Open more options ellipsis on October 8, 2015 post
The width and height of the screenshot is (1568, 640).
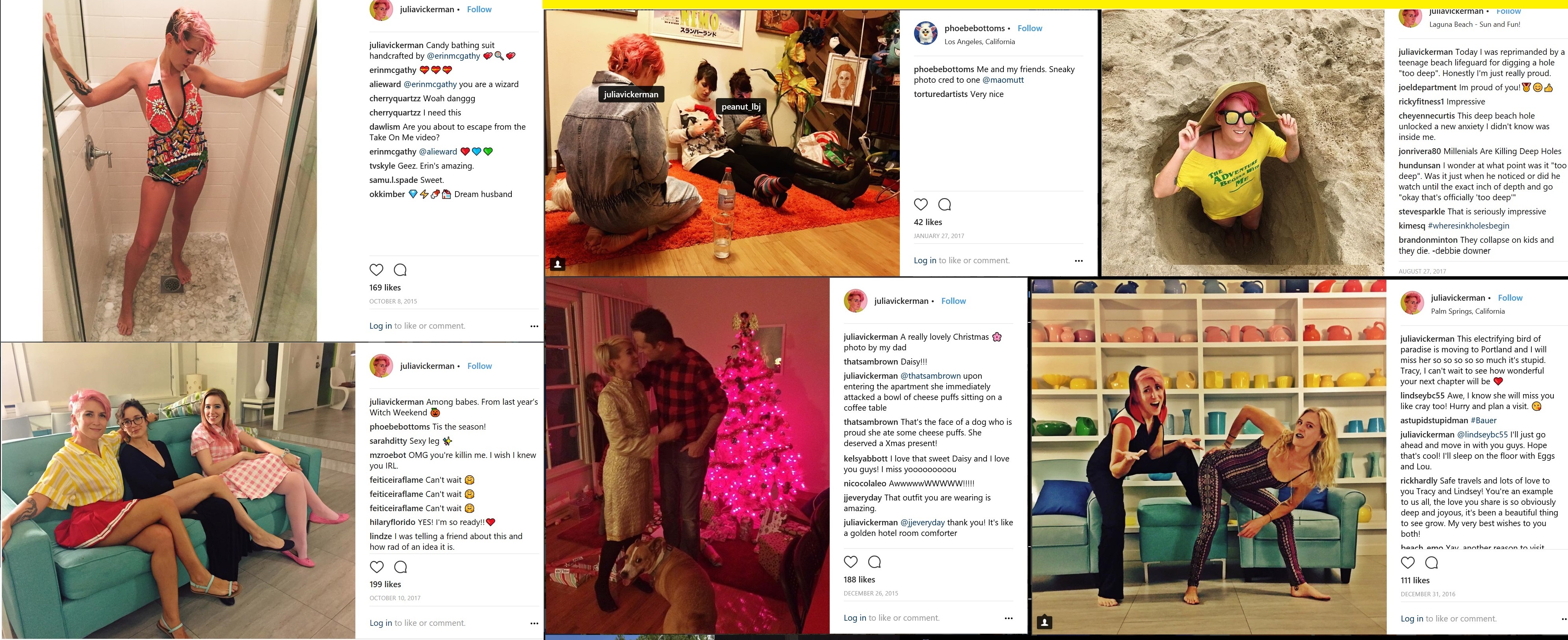click(x=534, y=326)
